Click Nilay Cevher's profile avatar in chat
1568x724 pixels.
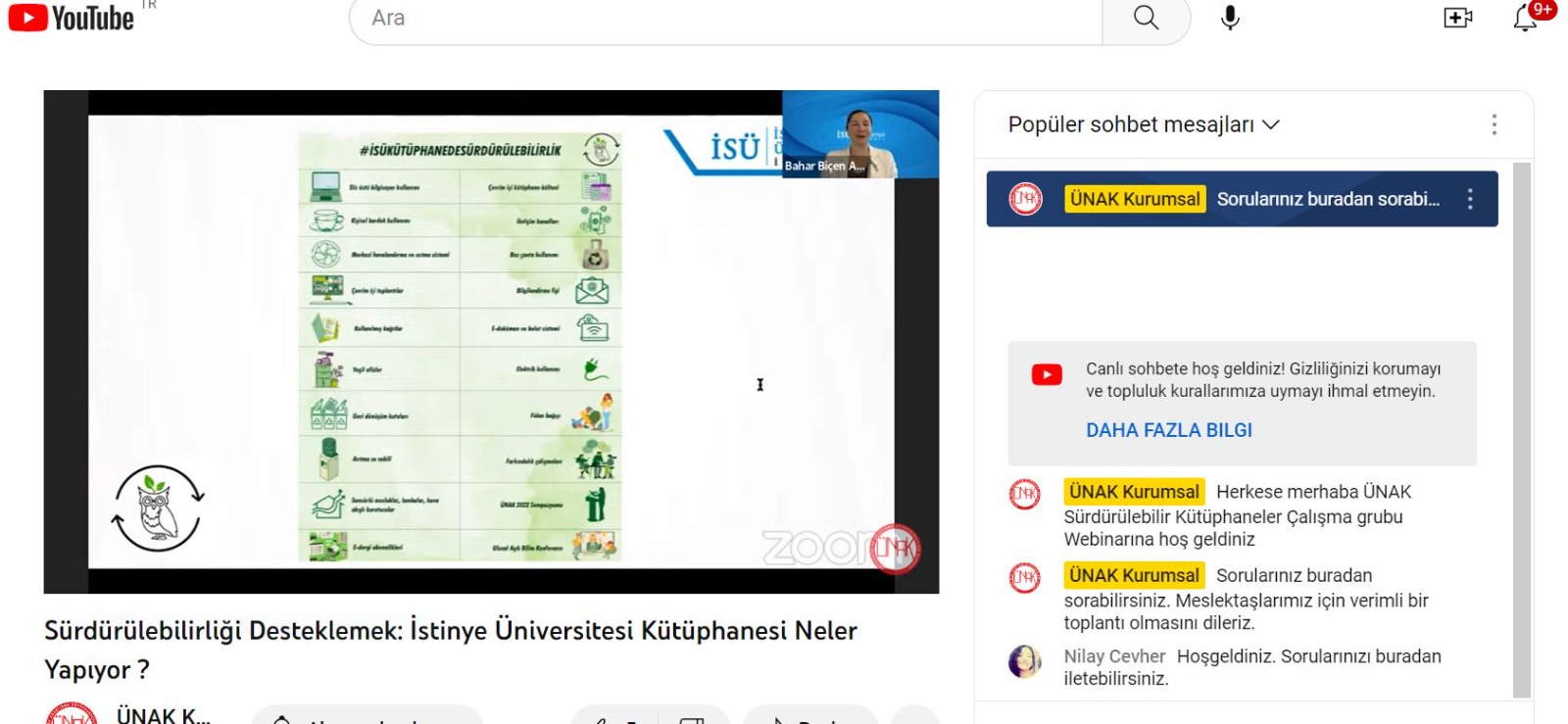pyautogui.click(x=1025, y=661)
